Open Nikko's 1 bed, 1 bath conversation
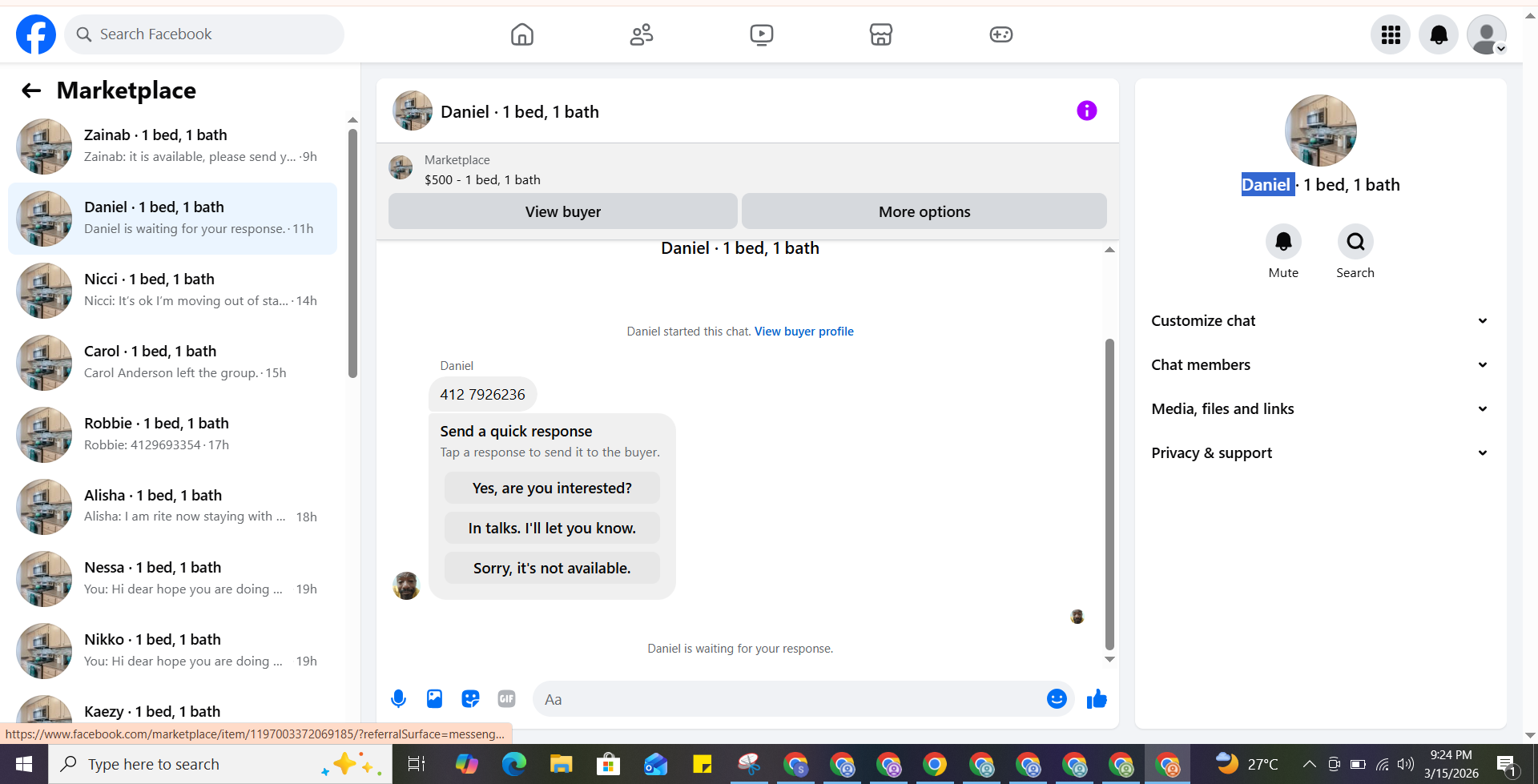The image size is (1538, 784). [x=172, y=651]
